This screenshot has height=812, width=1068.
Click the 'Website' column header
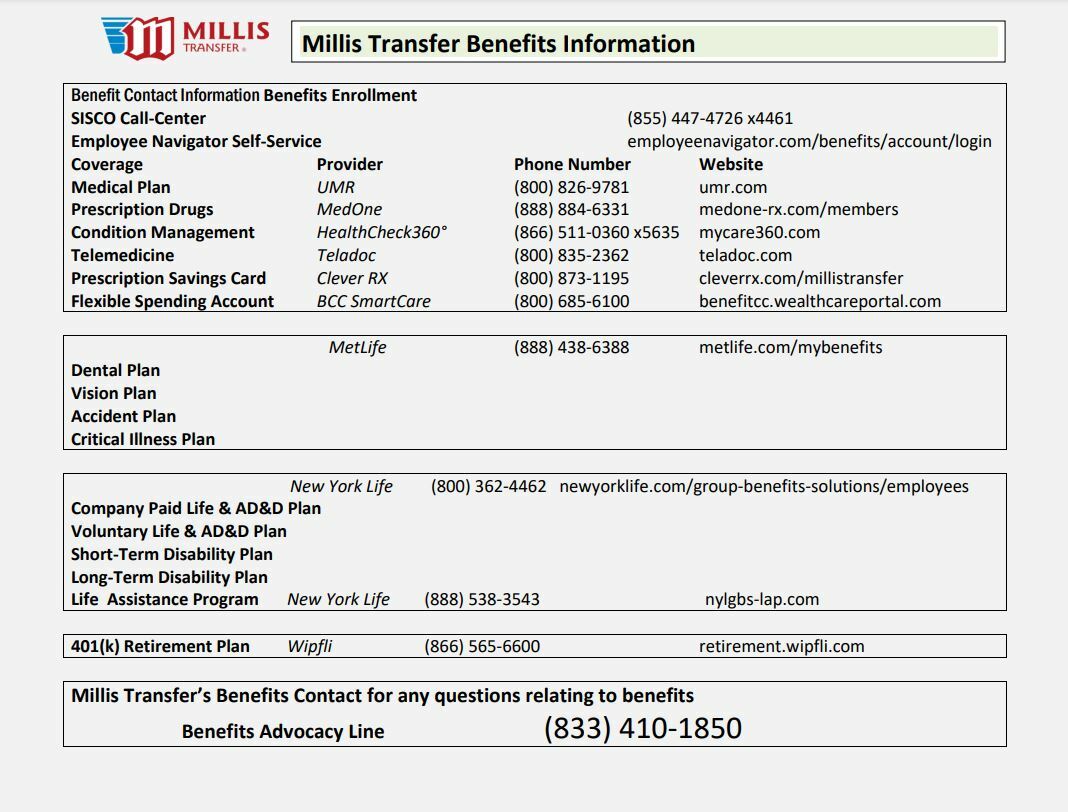731,164
